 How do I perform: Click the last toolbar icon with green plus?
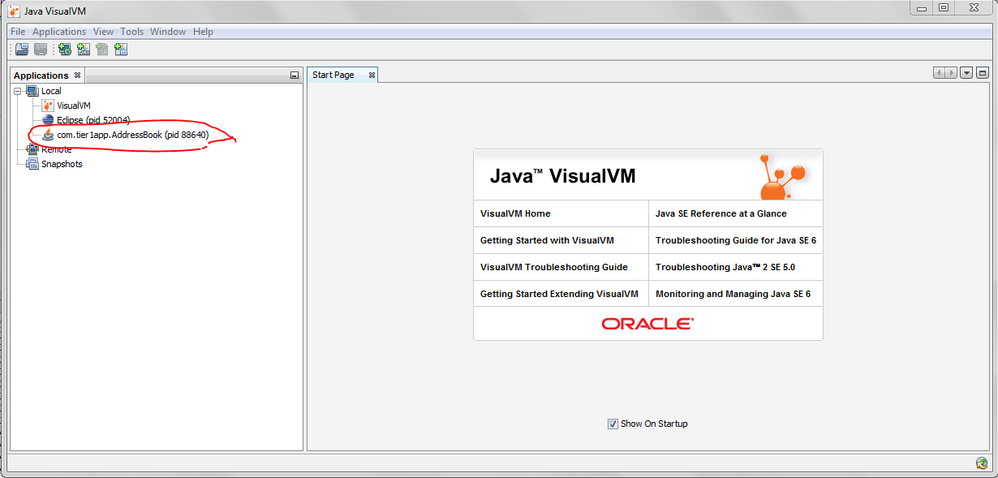(x=121, y=49)
